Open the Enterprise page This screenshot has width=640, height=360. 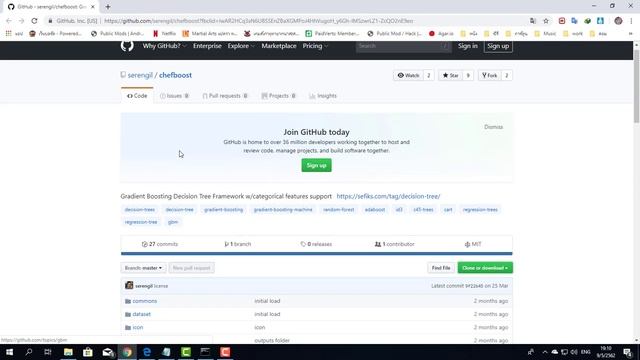click(207, 46)
